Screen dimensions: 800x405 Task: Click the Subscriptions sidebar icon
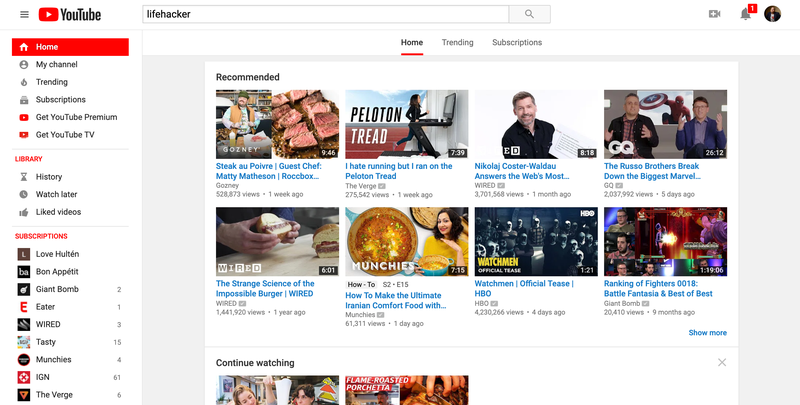click(x=23, y=100)
